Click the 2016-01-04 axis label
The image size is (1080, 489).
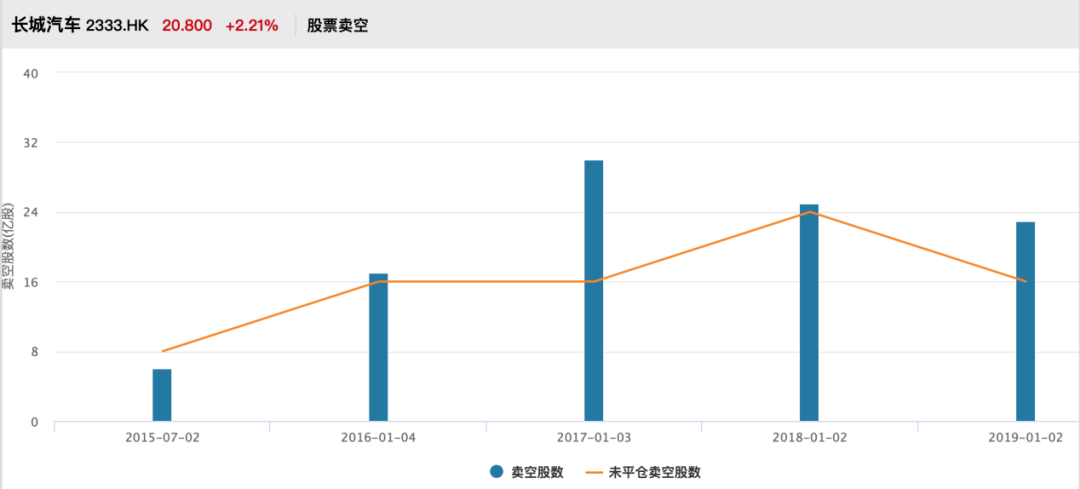pyautogui.click(x=378, y=437)
